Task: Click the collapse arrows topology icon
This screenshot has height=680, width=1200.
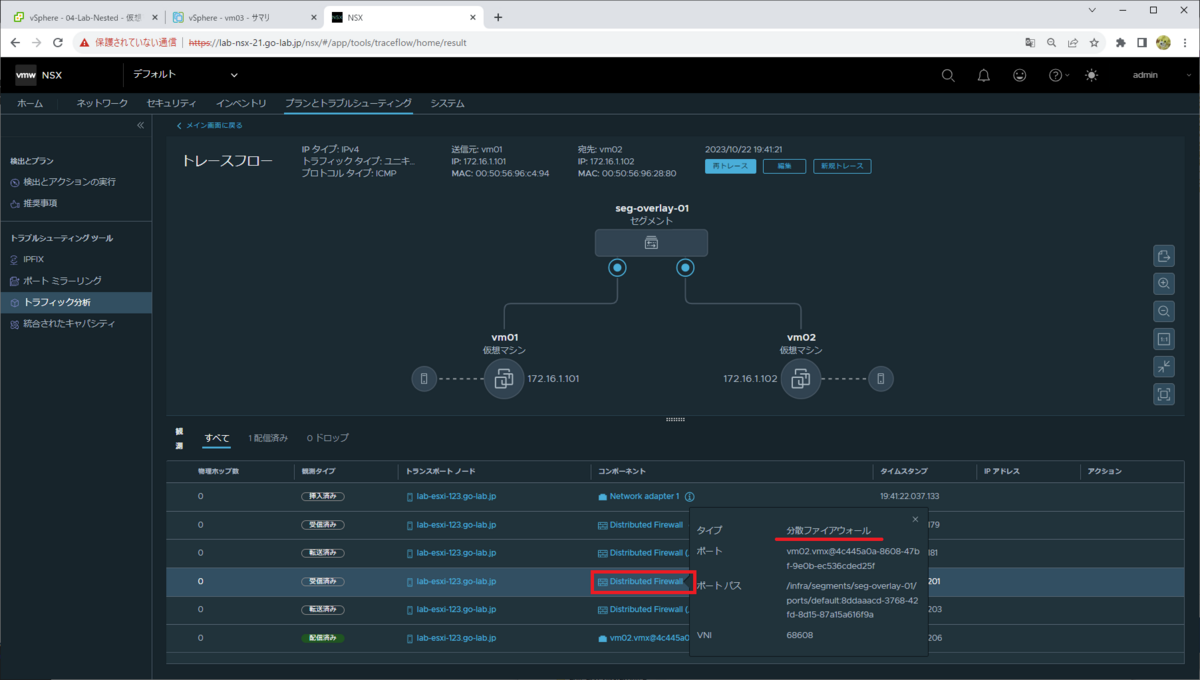Action: coord(1164,367)
